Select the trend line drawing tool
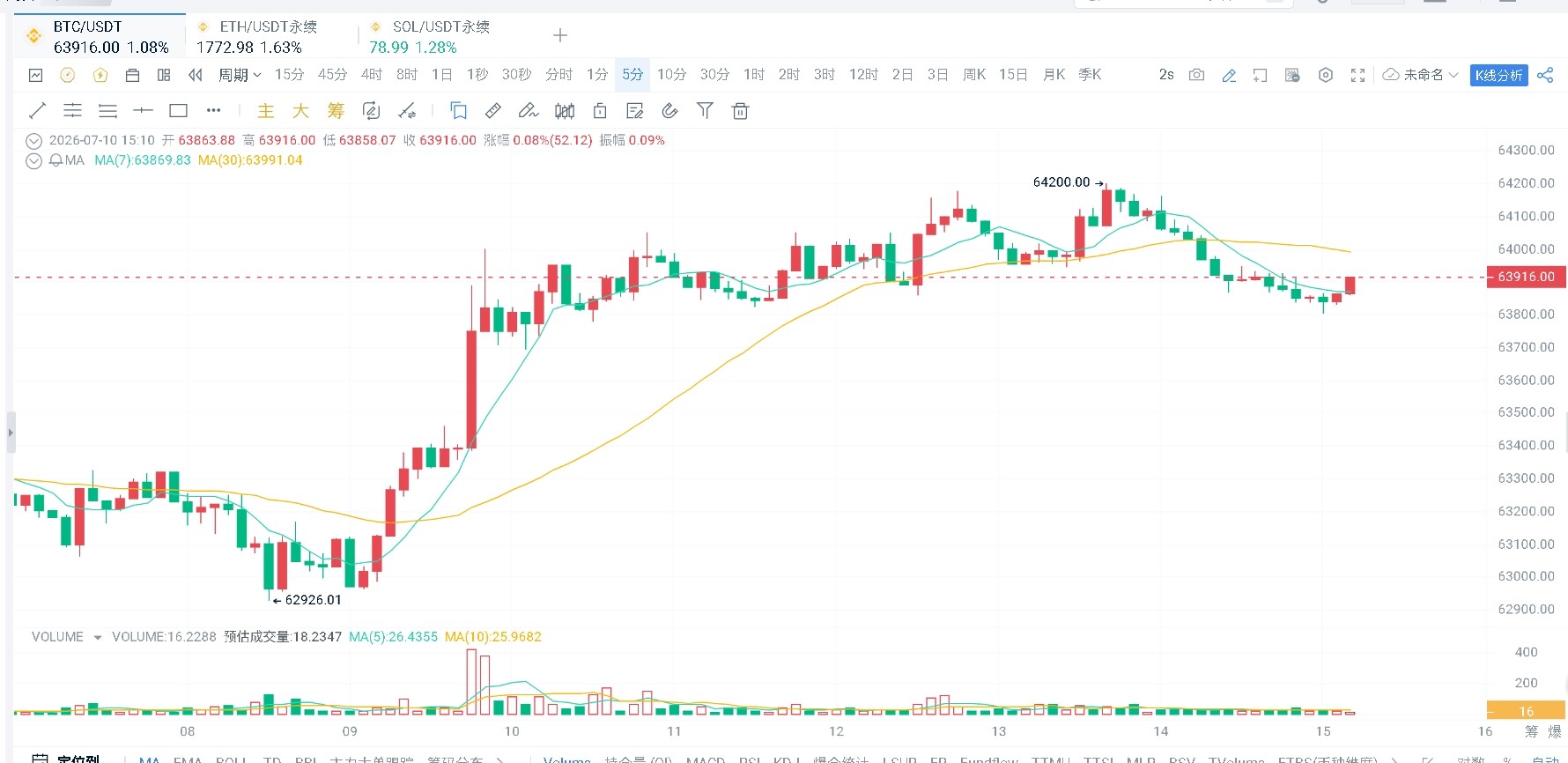The height and width of the screenshot is (763, 1568). [37, 110]
